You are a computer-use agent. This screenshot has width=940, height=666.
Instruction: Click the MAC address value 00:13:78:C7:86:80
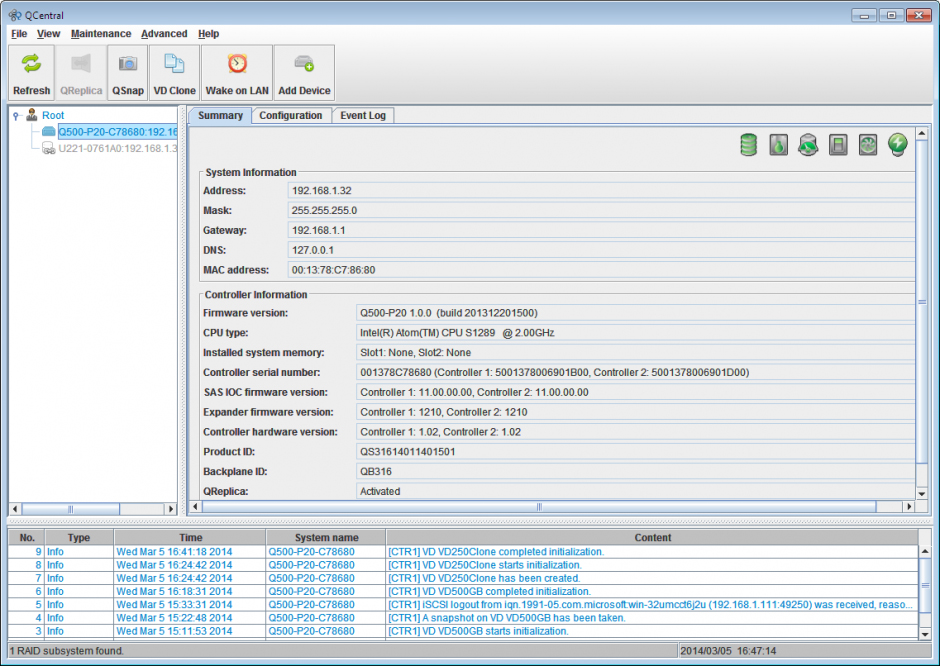tap(333, 270)
